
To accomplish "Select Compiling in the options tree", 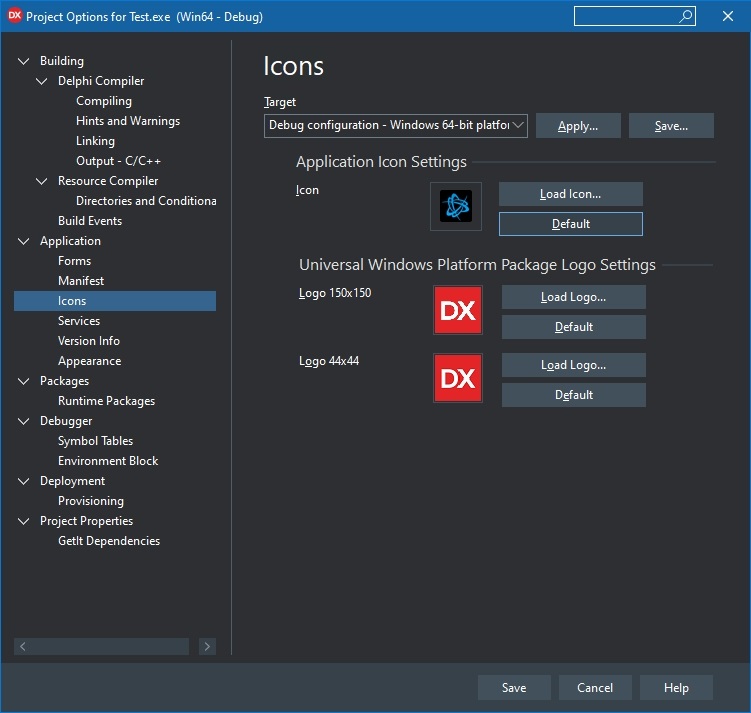I will [104, 101].
